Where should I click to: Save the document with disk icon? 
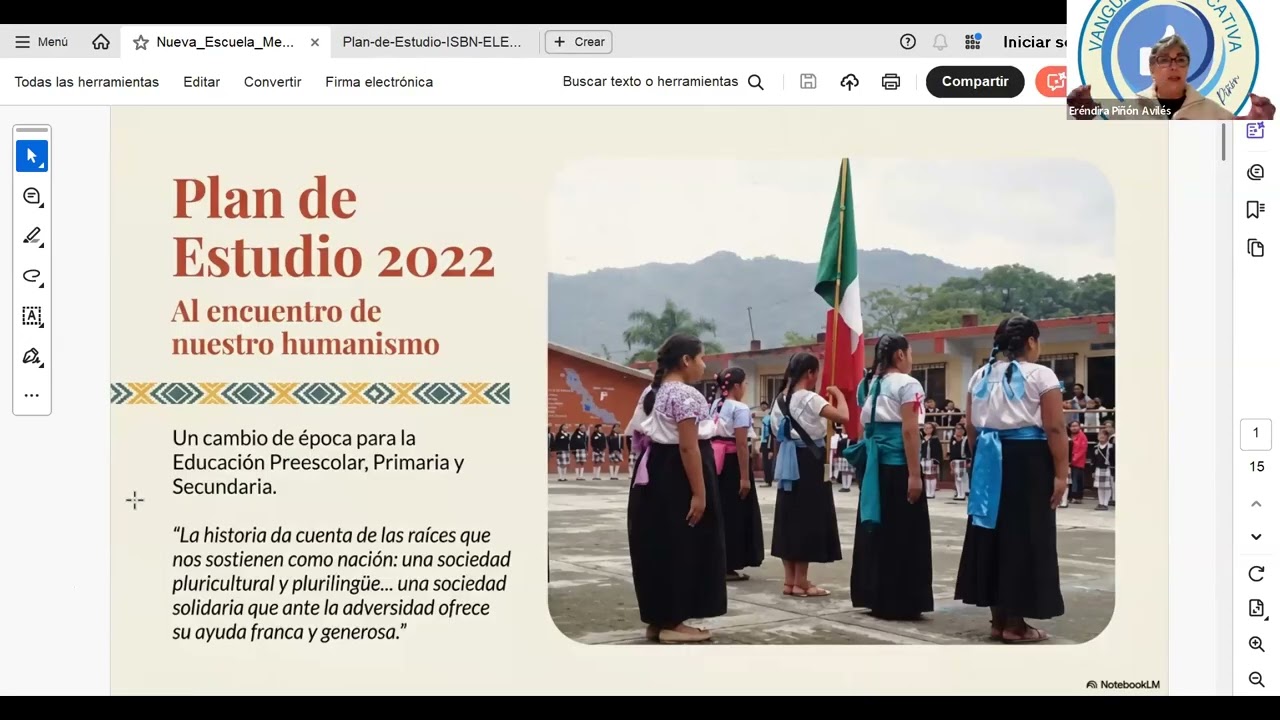[x=808, y=82]
